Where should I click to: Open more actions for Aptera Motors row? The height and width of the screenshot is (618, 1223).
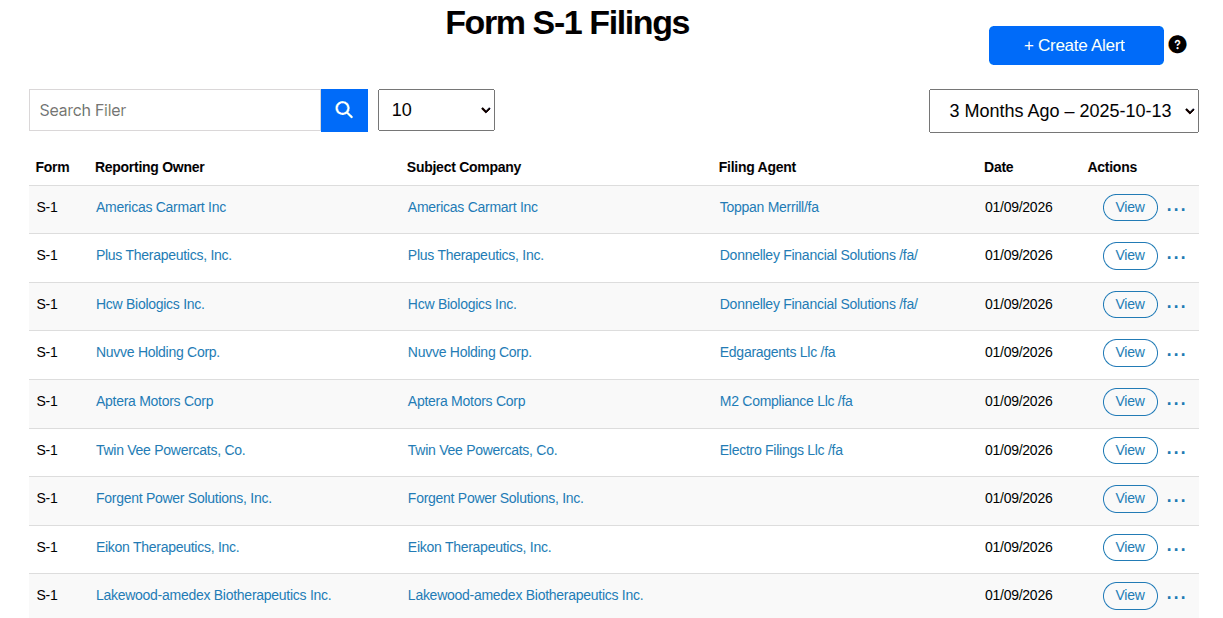[1176, 403]
